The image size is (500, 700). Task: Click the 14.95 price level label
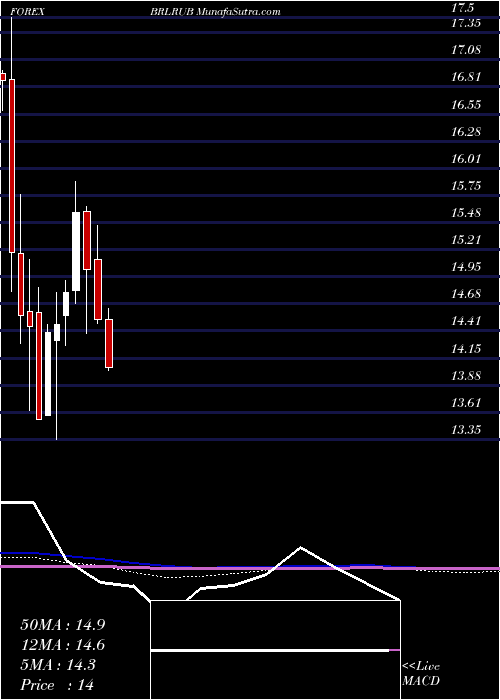click(466, 267)
